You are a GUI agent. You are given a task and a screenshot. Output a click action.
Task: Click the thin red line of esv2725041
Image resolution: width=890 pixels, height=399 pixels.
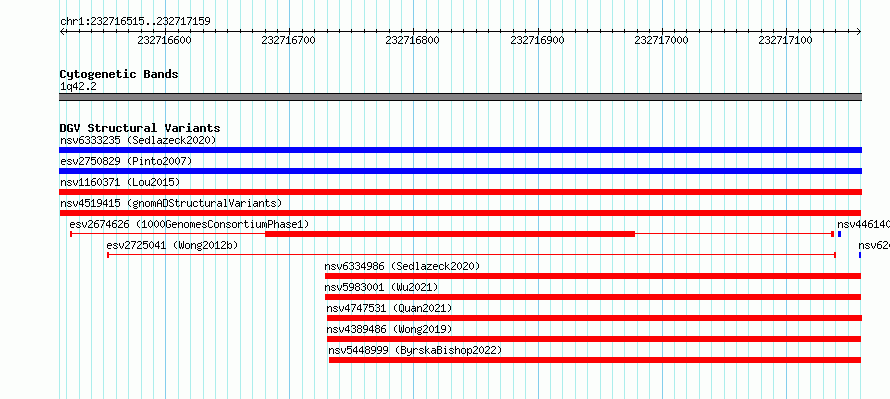471,255
